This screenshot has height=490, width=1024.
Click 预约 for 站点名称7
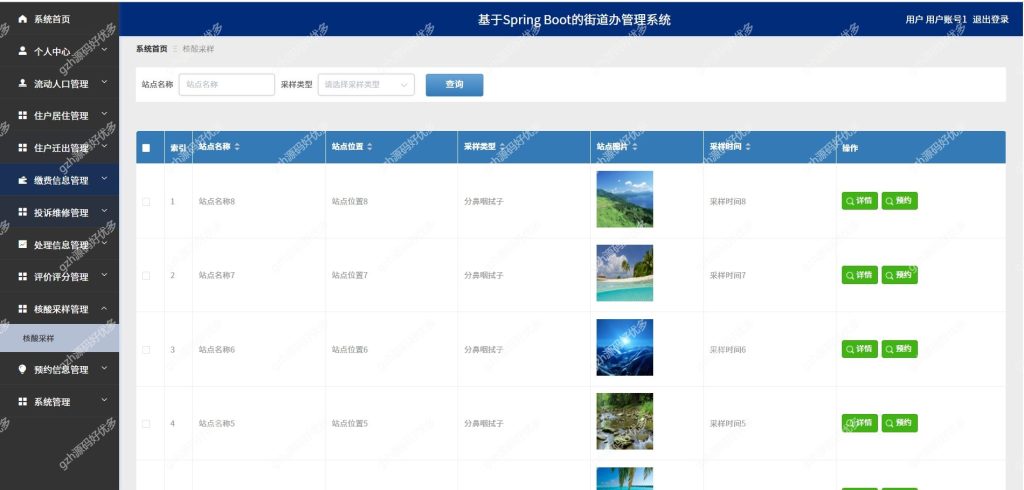click(x=899, y=275)
